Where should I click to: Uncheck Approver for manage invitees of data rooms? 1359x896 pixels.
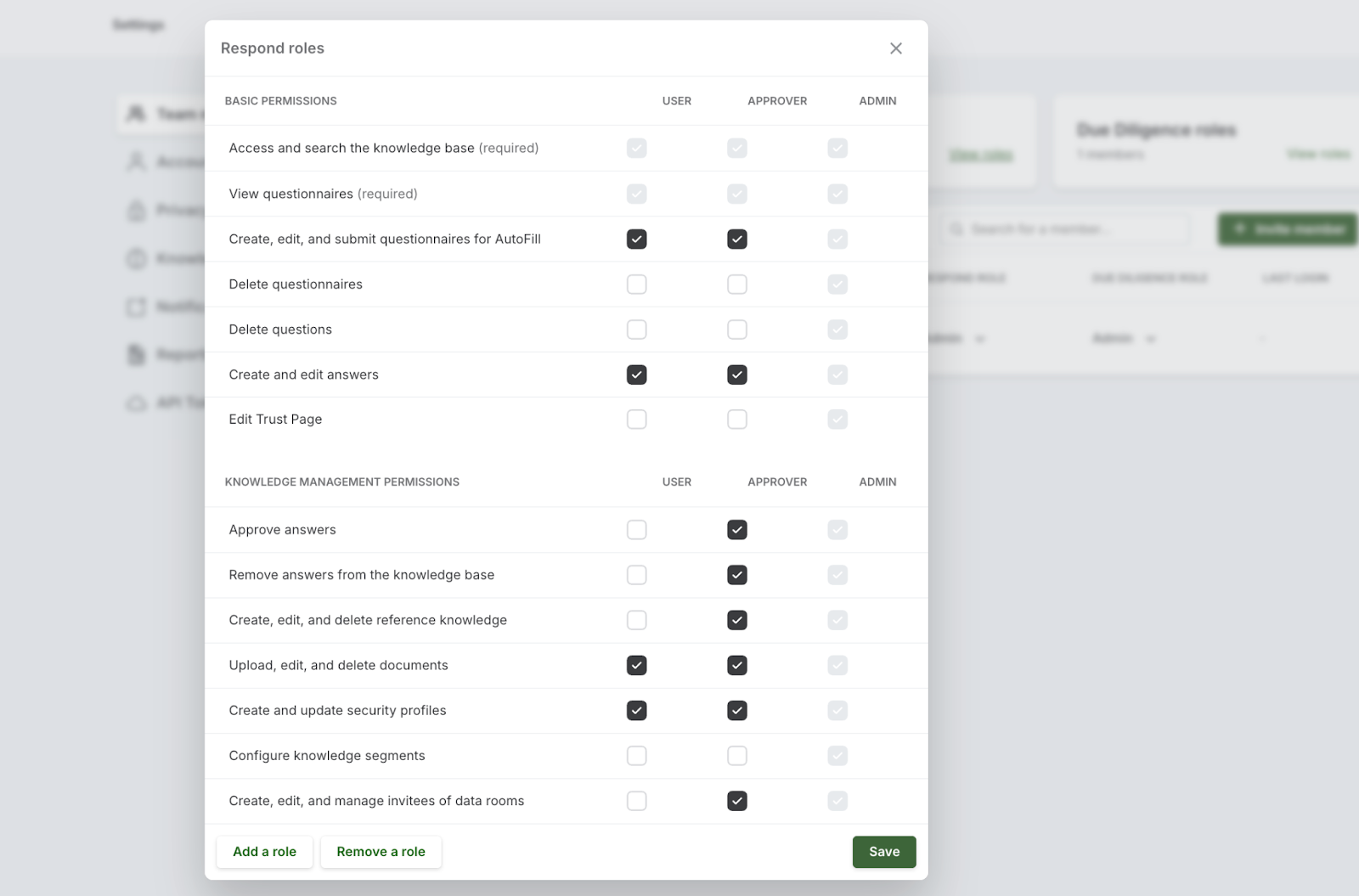tap(736, 800)
